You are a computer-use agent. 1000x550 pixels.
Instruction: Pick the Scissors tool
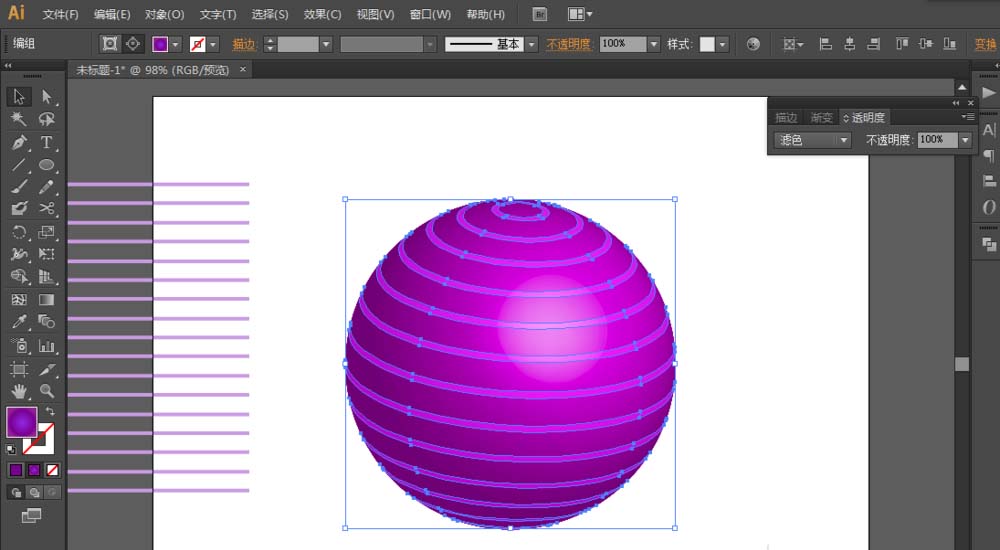click(47, 208)
